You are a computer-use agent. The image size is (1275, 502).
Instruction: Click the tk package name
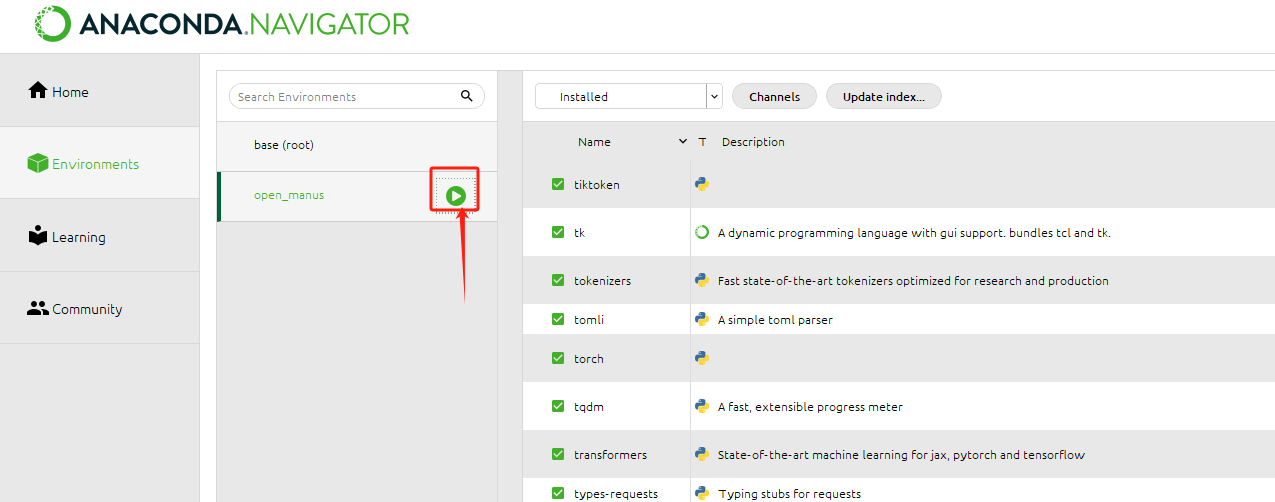pos(579,233)
